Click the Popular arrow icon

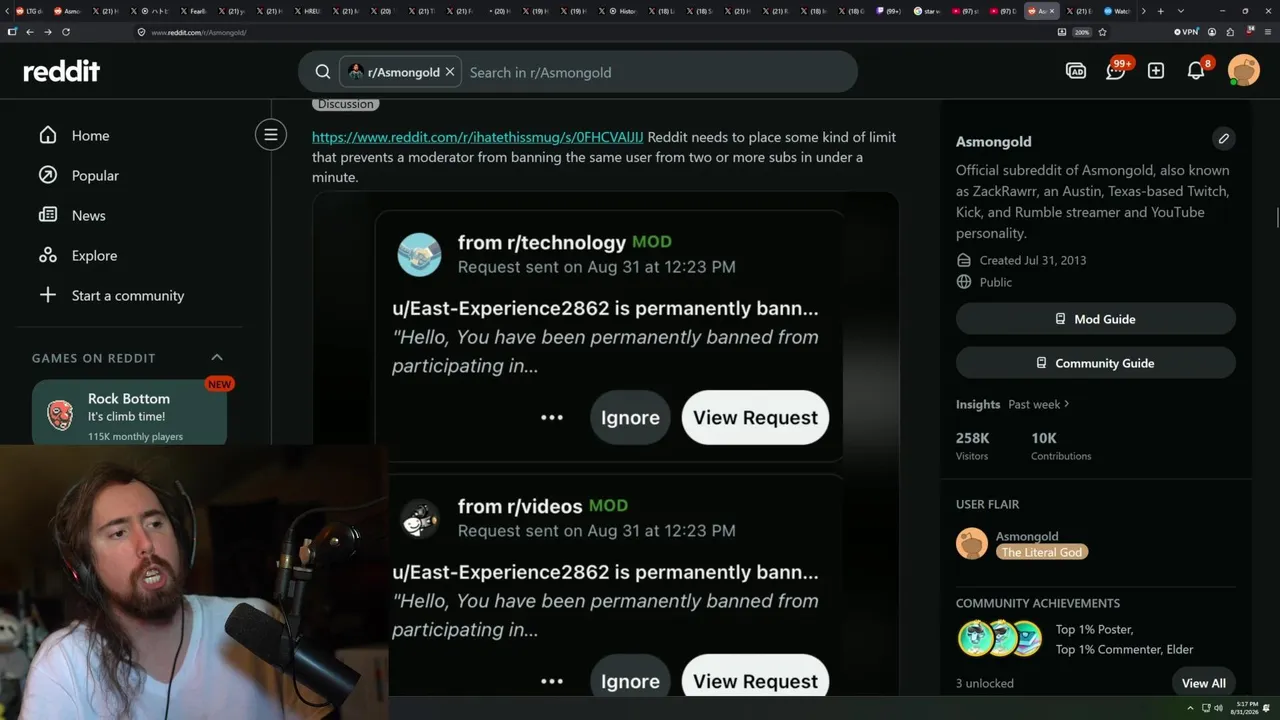(48, 175)
